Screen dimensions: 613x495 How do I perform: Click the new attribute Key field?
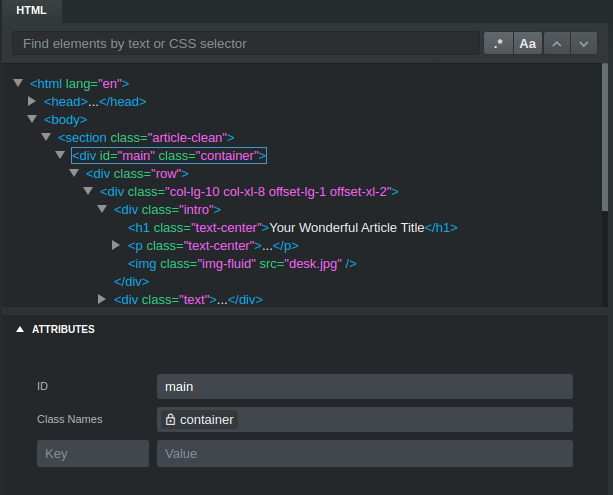click(x=92, y=453)
